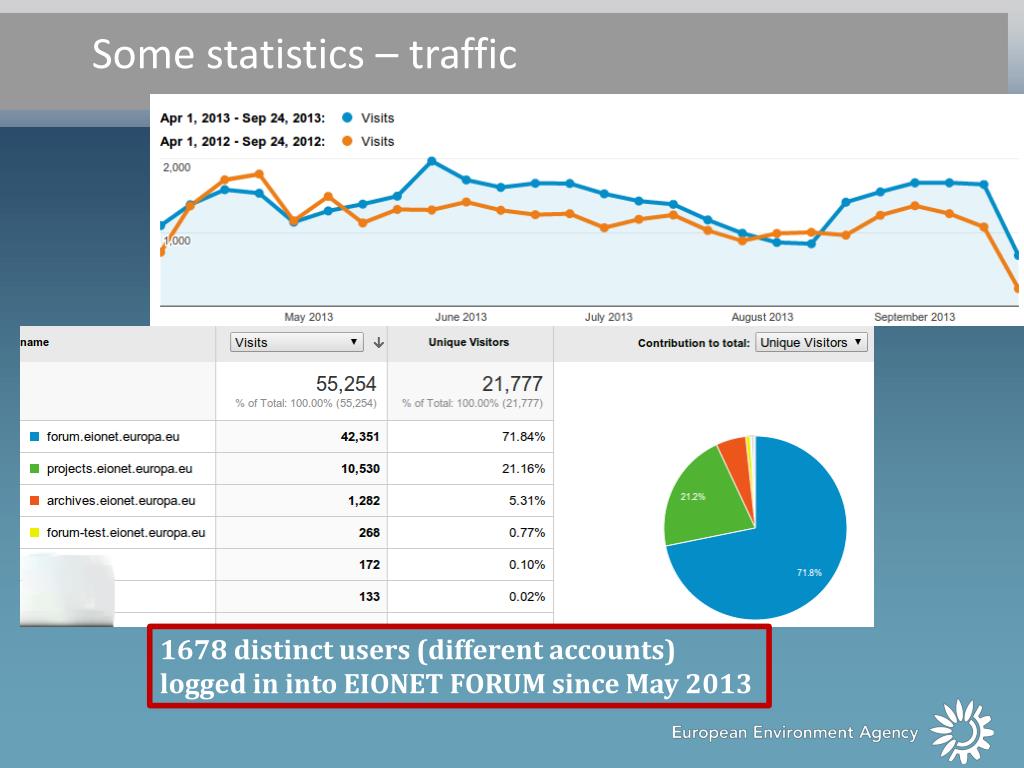Click orange swatch beside archives.eionet.europa.eu
The width and height of the screenshot is (1024, 768).
pyautogui.click(x=35, y=501)
